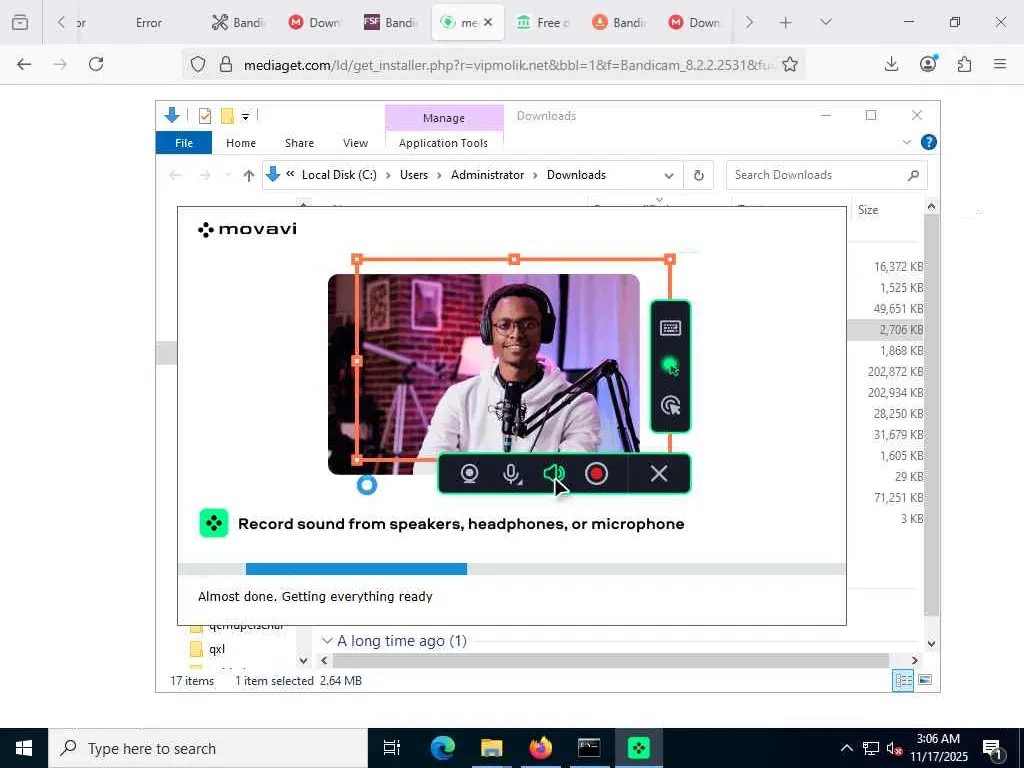Open the Firefox account icon
This screenshot has width=1024, height=768.
(x=928, y=64)
